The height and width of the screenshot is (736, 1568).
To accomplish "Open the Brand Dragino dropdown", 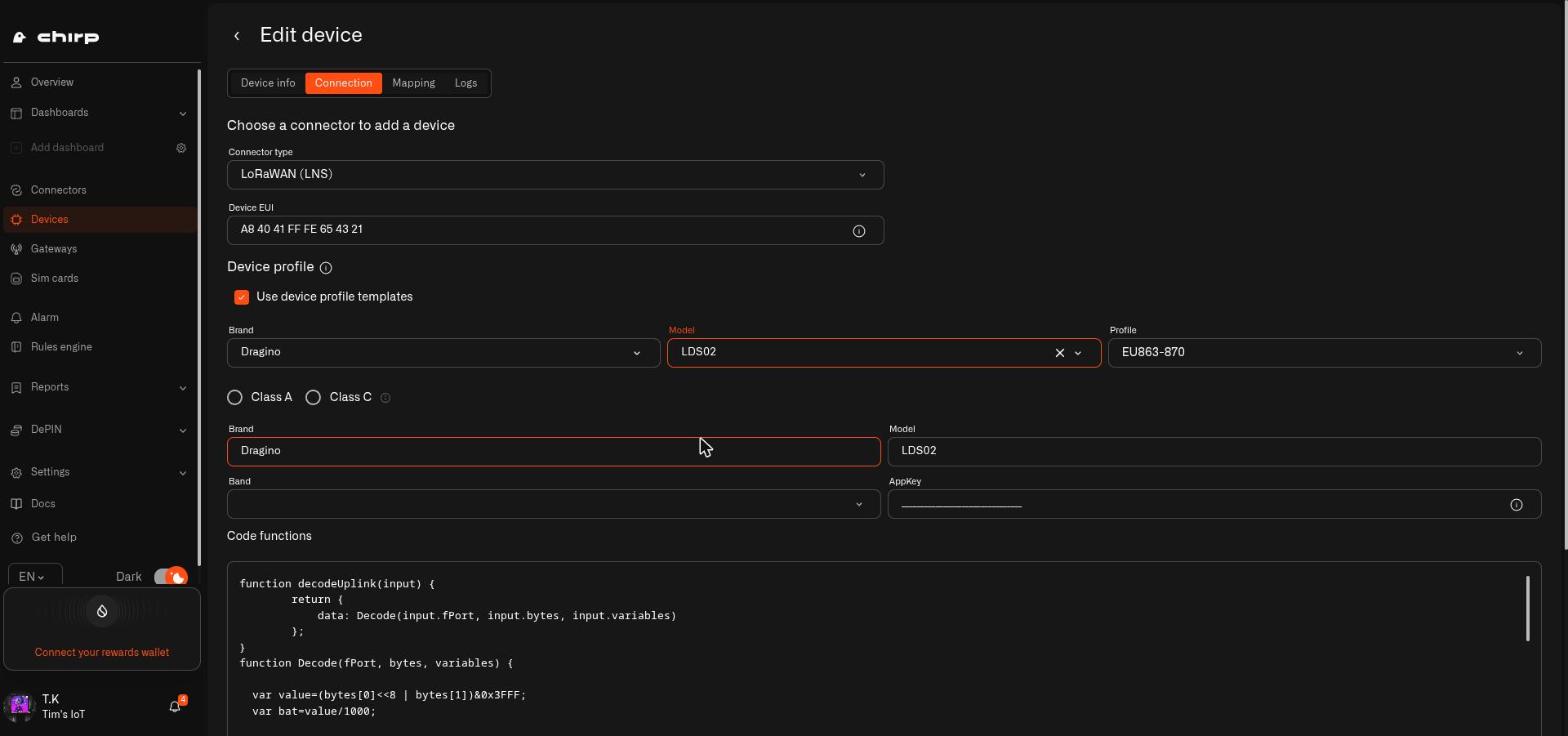I will click(444, 353).
